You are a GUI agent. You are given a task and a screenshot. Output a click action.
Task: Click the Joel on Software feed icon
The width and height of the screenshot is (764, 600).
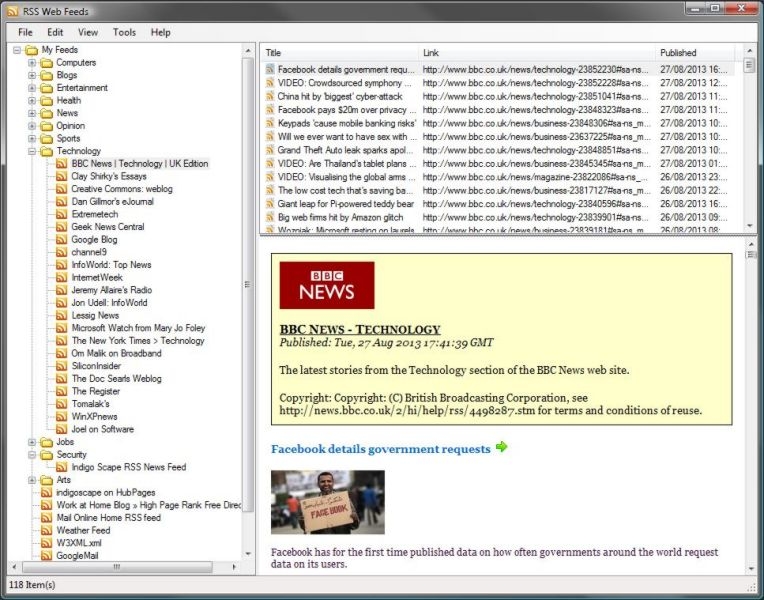tap(61, 429)
